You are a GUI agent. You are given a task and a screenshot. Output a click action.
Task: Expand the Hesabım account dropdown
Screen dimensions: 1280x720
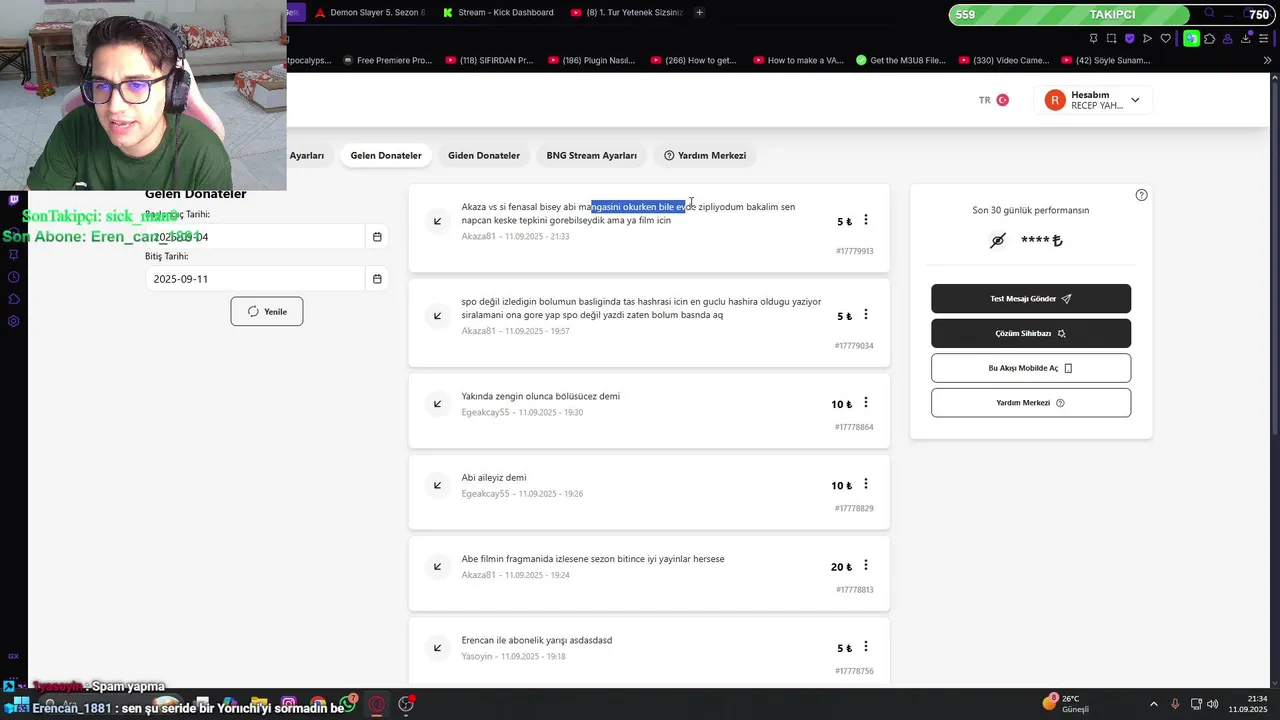click(1135, 100)
